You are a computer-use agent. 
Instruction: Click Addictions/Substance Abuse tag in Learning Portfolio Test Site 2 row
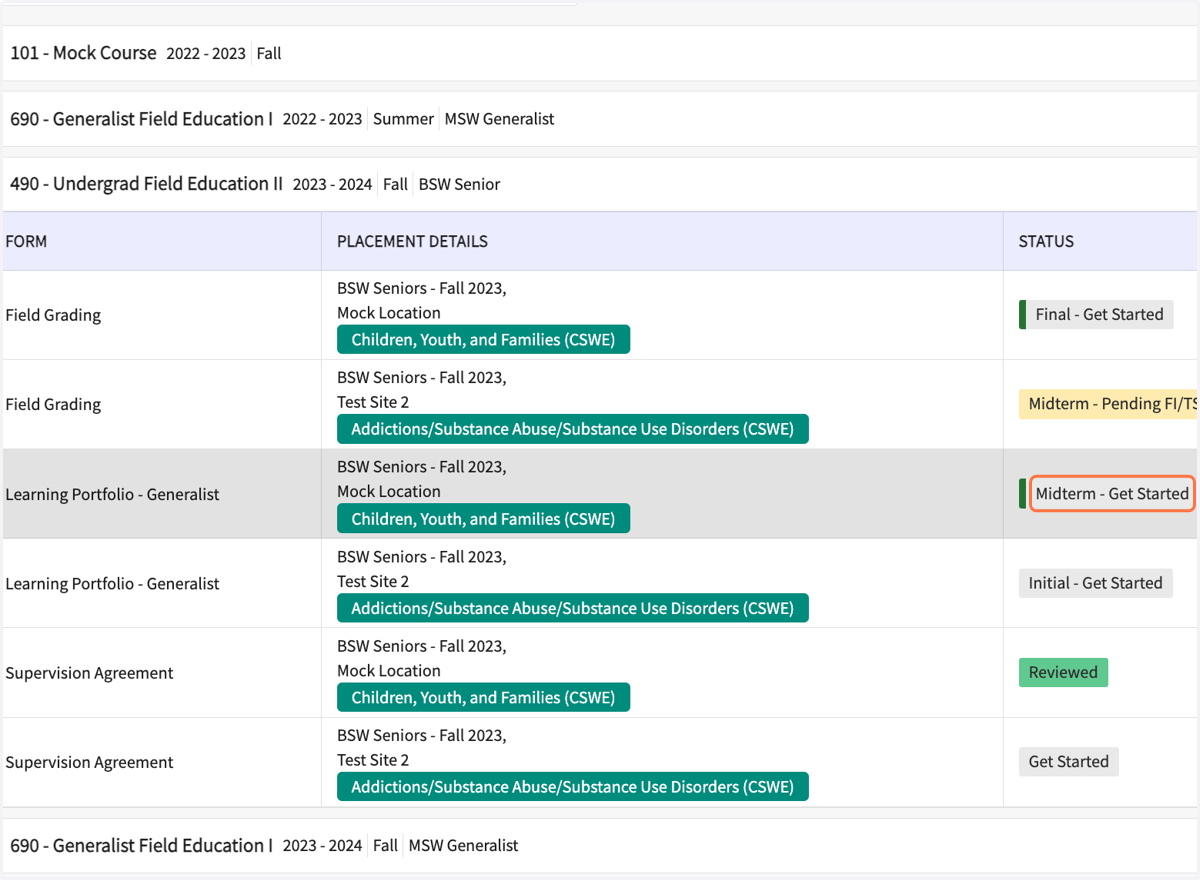point(572,608)
